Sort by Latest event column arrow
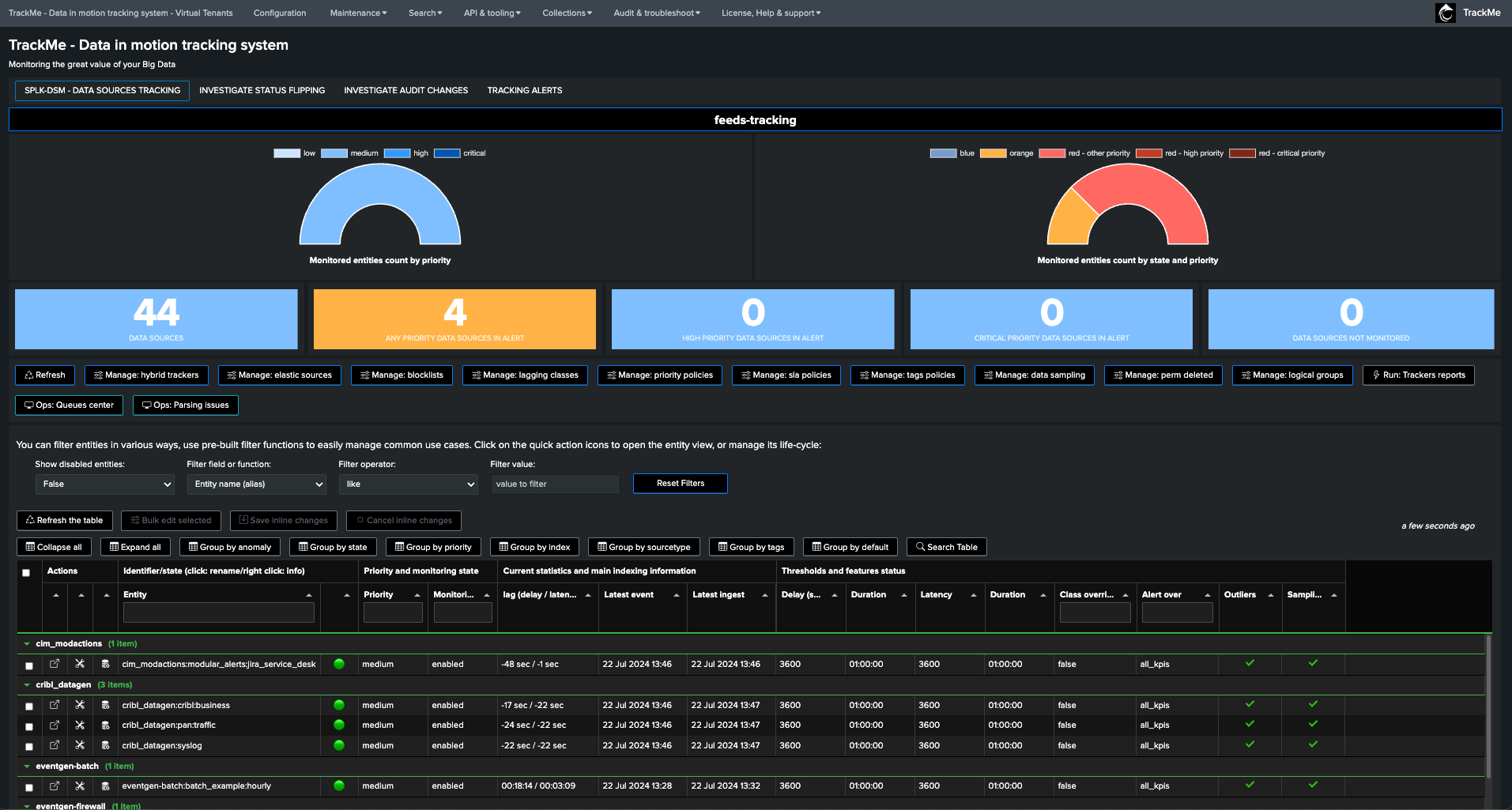 tap(677, 595)
